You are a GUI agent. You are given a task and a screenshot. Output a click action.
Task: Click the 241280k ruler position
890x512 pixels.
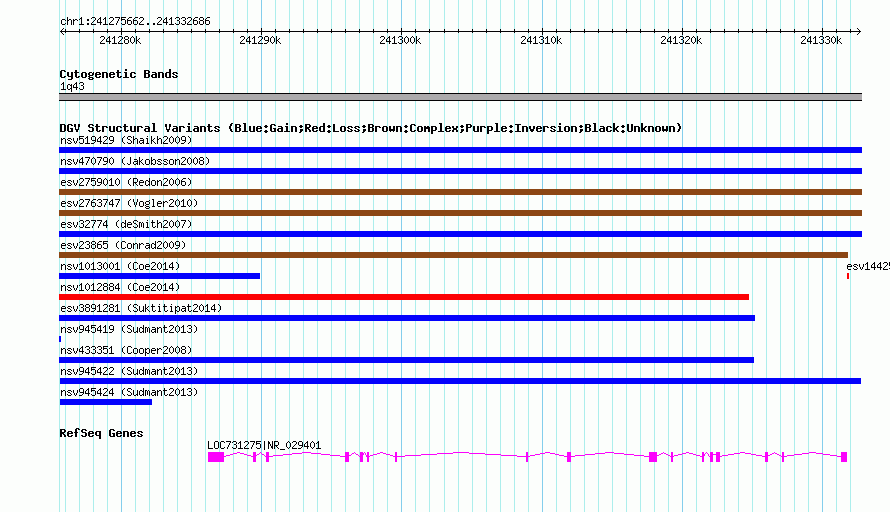tap(120, 40)
